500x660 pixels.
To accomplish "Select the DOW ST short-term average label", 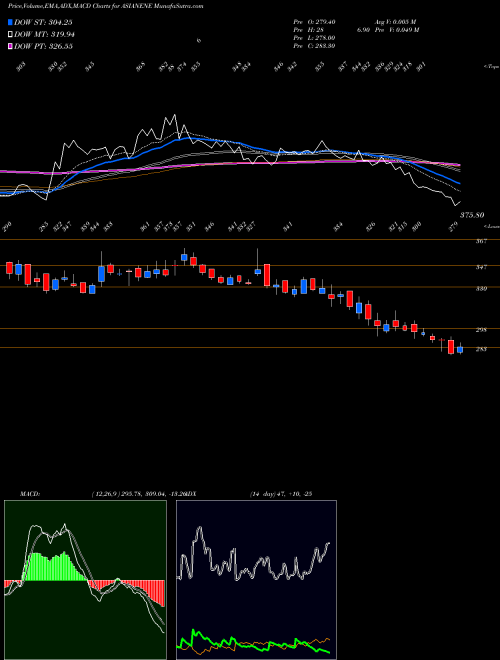I will coord(44,23).
